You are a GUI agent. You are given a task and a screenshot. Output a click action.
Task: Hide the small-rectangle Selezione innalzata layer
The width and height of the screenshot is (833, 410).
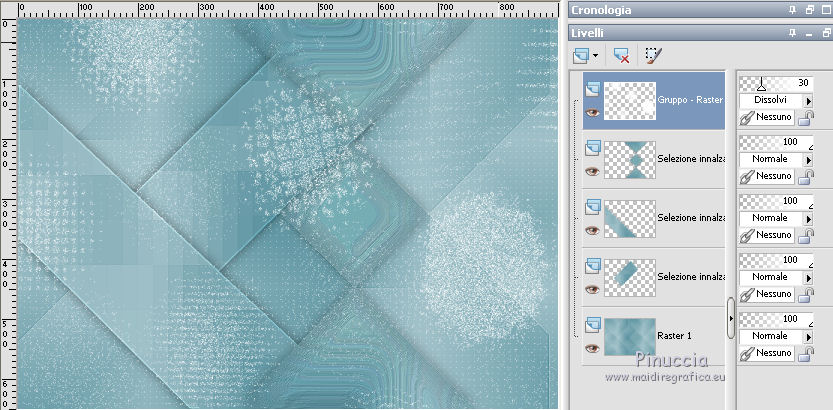coord(592,289)
